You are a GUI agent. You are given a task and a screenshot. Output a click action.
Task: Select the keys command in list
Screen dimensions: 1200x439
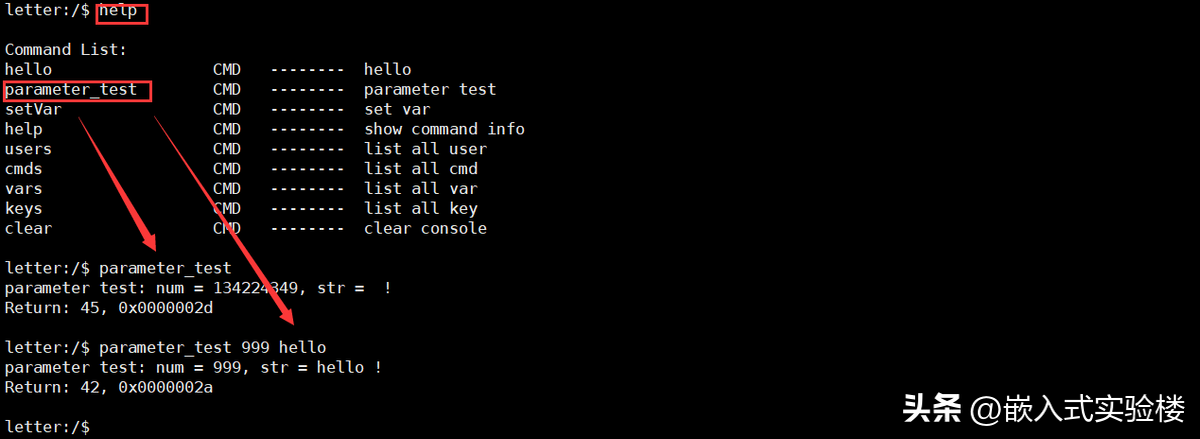(24, 209)
